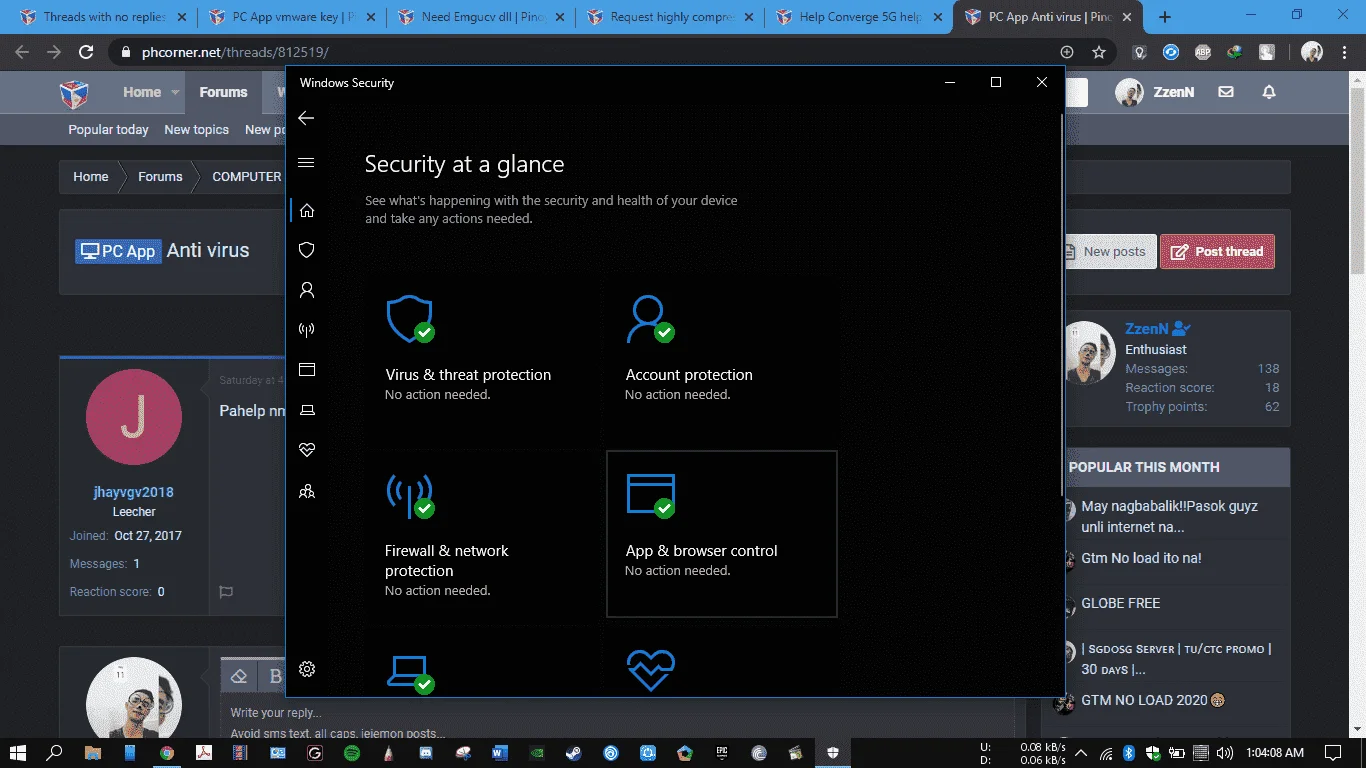
Task: Click the 'PC App' thread prefix label
Action: tap(118, 251)
